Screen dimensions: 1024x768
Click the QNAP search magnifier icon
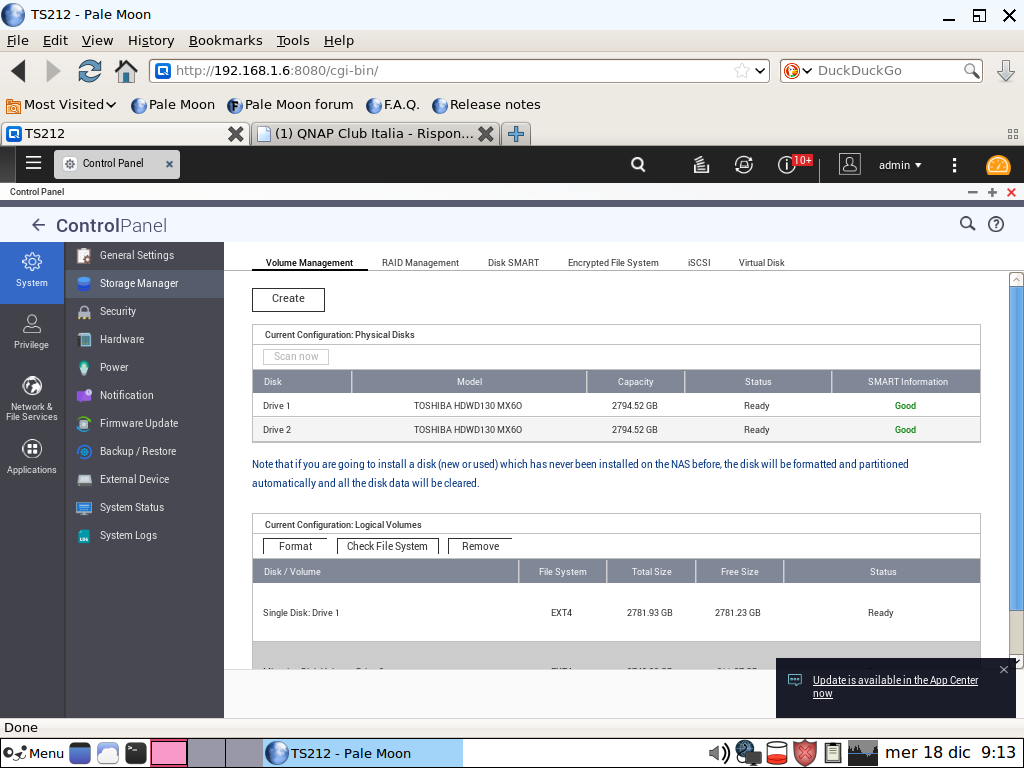(x=638, y=165)
